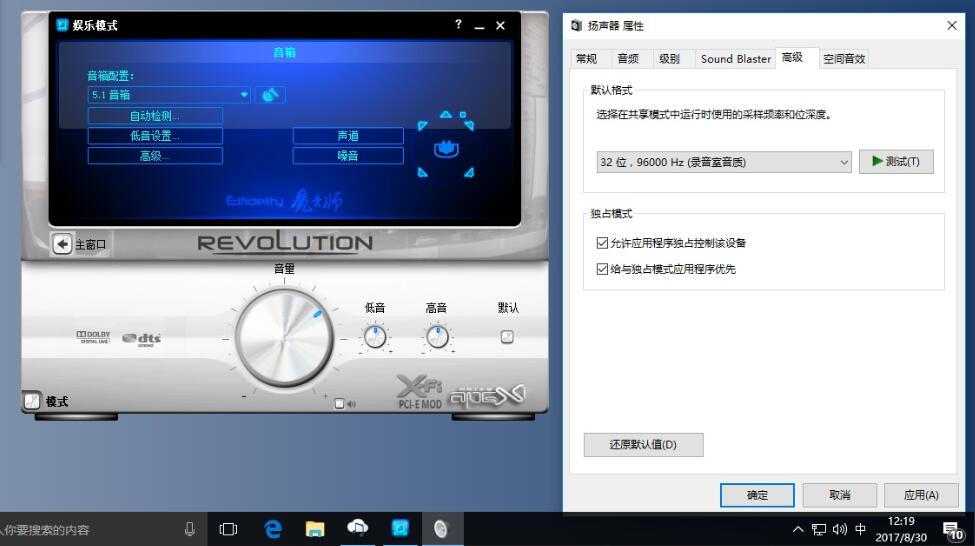Image resolution: width=975 pixels, height=546 pixels.
Task: Click the 还原默认值(D) restore defaults button
Action: point(643,445)
